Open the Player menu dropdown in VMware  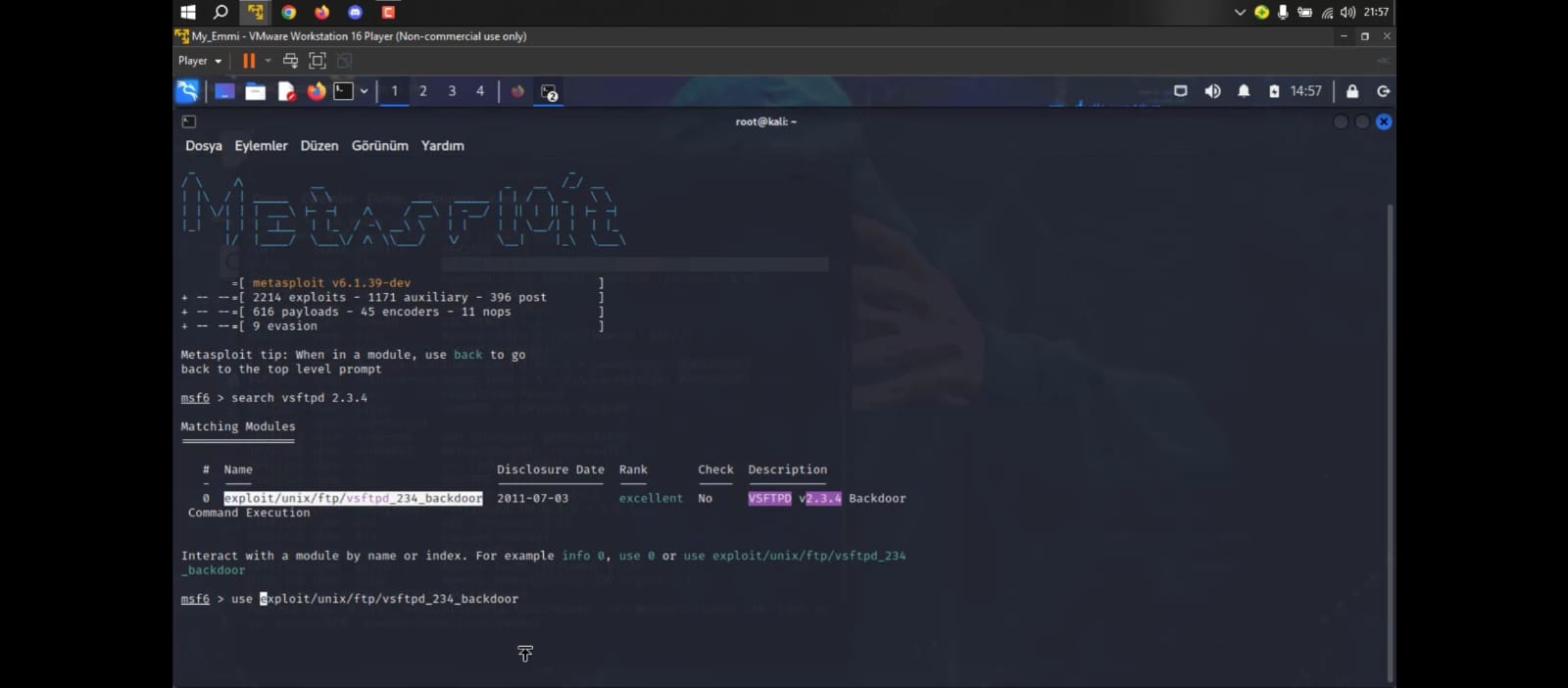pyautogui.click(x=200, y=61)
